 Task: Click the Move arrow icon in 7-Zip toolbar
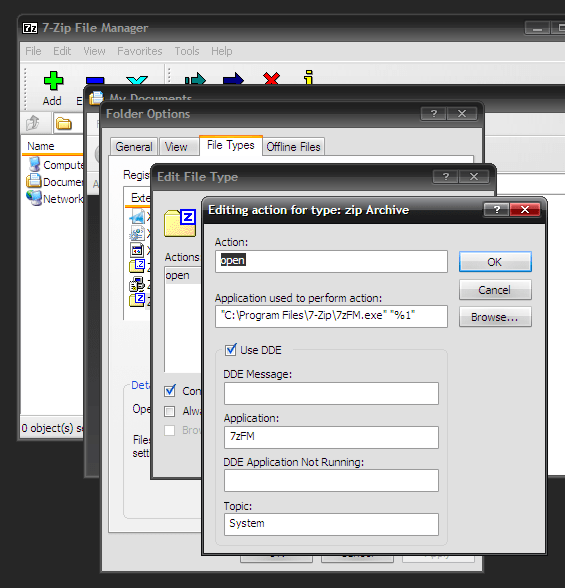233,79
